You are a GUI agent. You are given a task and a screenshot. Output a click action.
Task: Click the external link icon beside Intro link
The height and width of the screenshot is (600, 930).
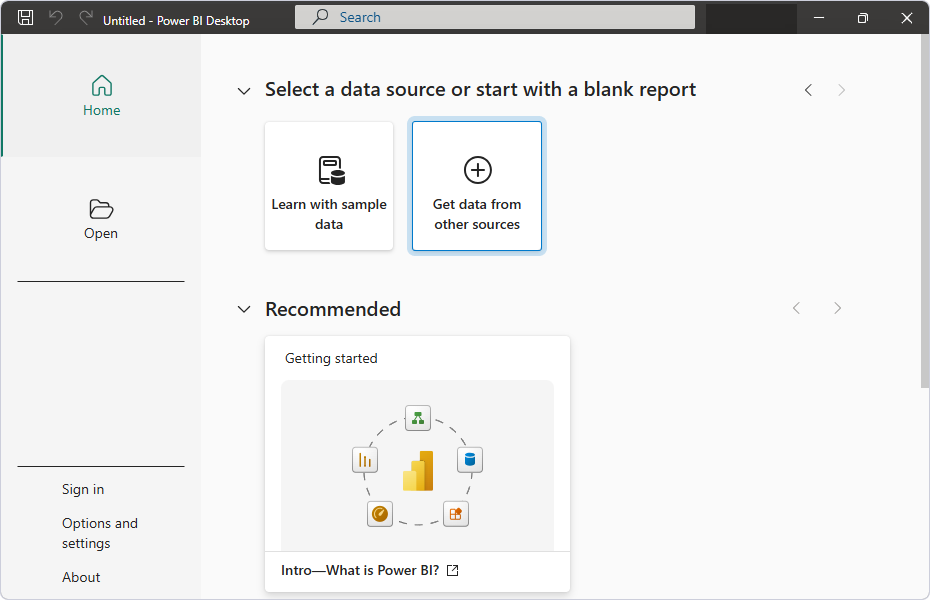(452, 569)
